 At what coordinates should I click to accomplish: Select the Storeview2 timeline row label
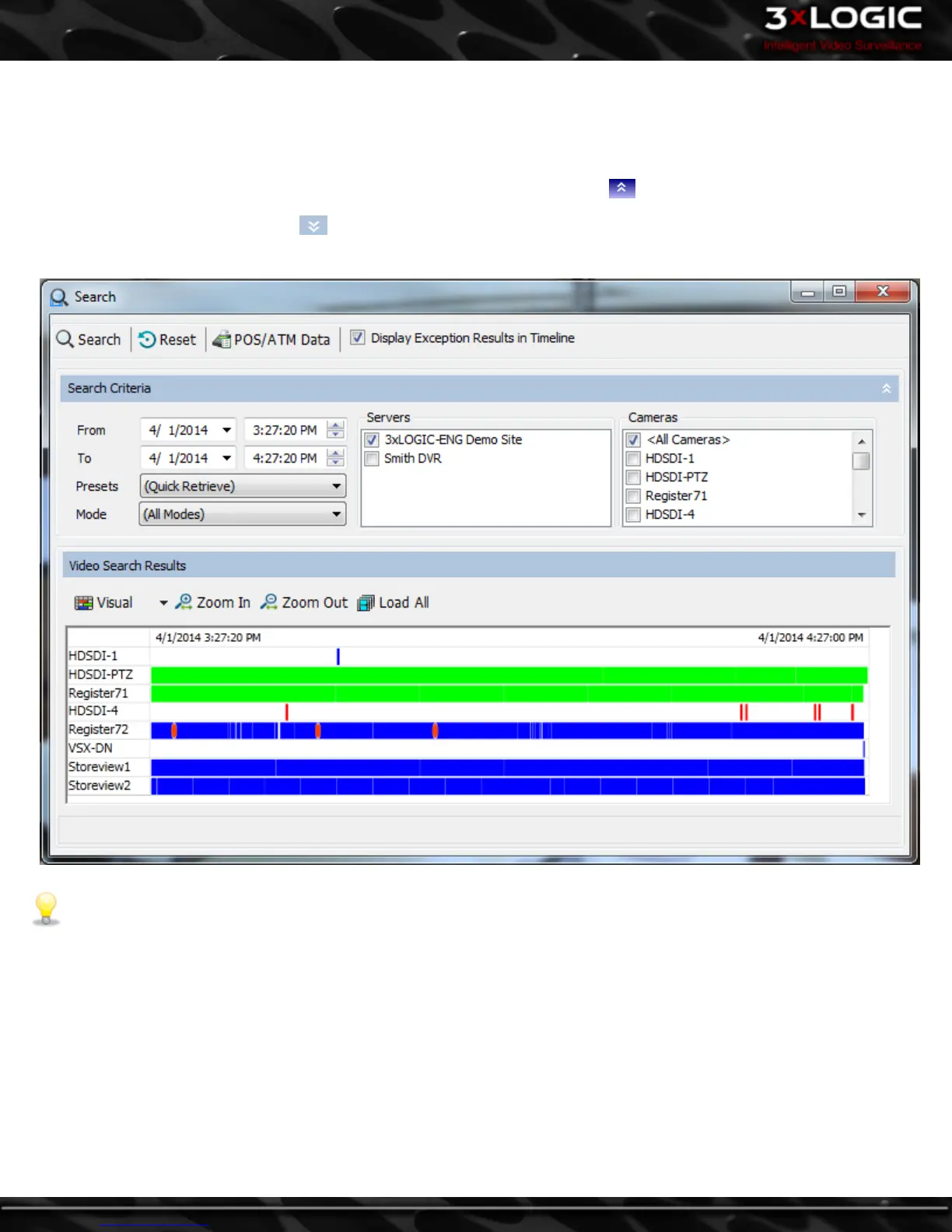[x=100, y=786]
